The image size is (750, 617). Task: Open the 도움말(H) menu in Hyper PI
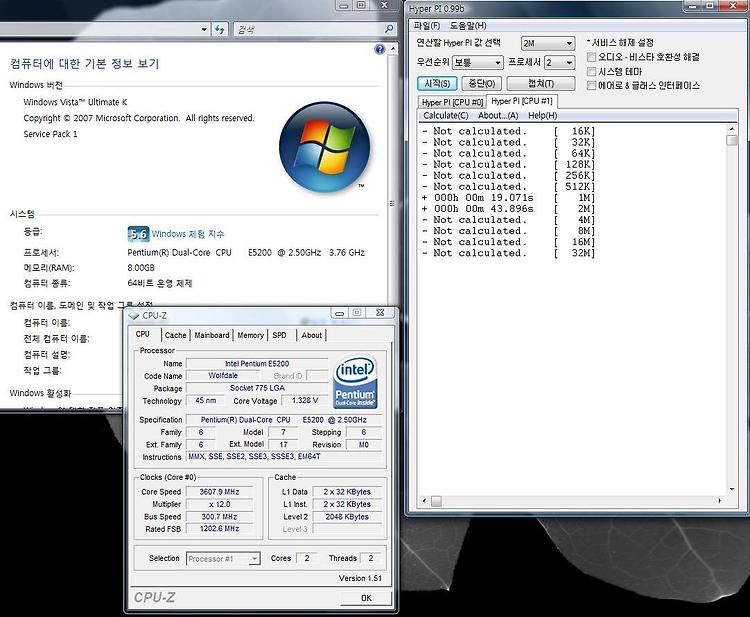pos(468,25)
